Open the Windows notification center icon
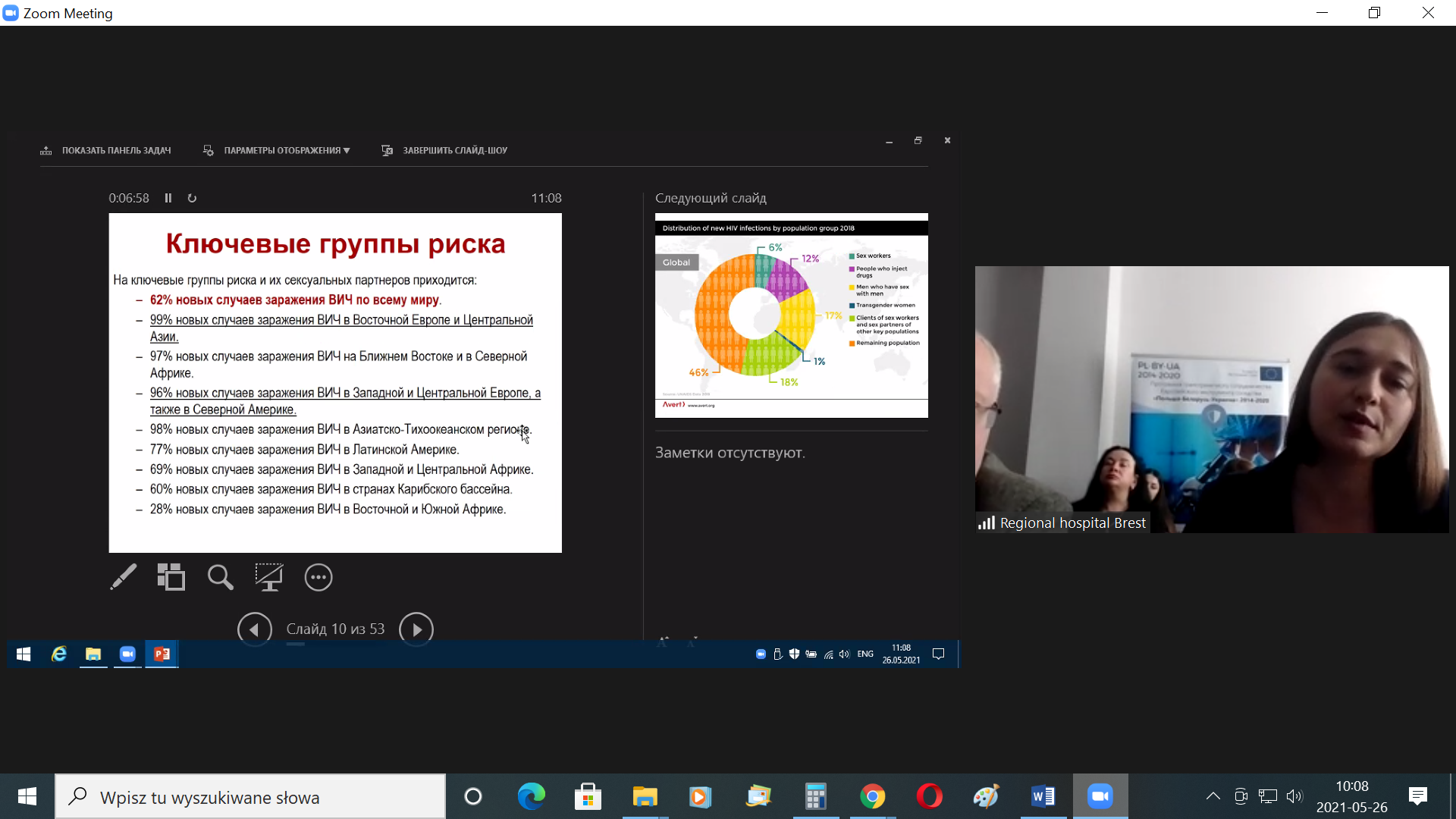Screen dimensions: 1456x819 pyautogui.click(x=1417, y=796)
